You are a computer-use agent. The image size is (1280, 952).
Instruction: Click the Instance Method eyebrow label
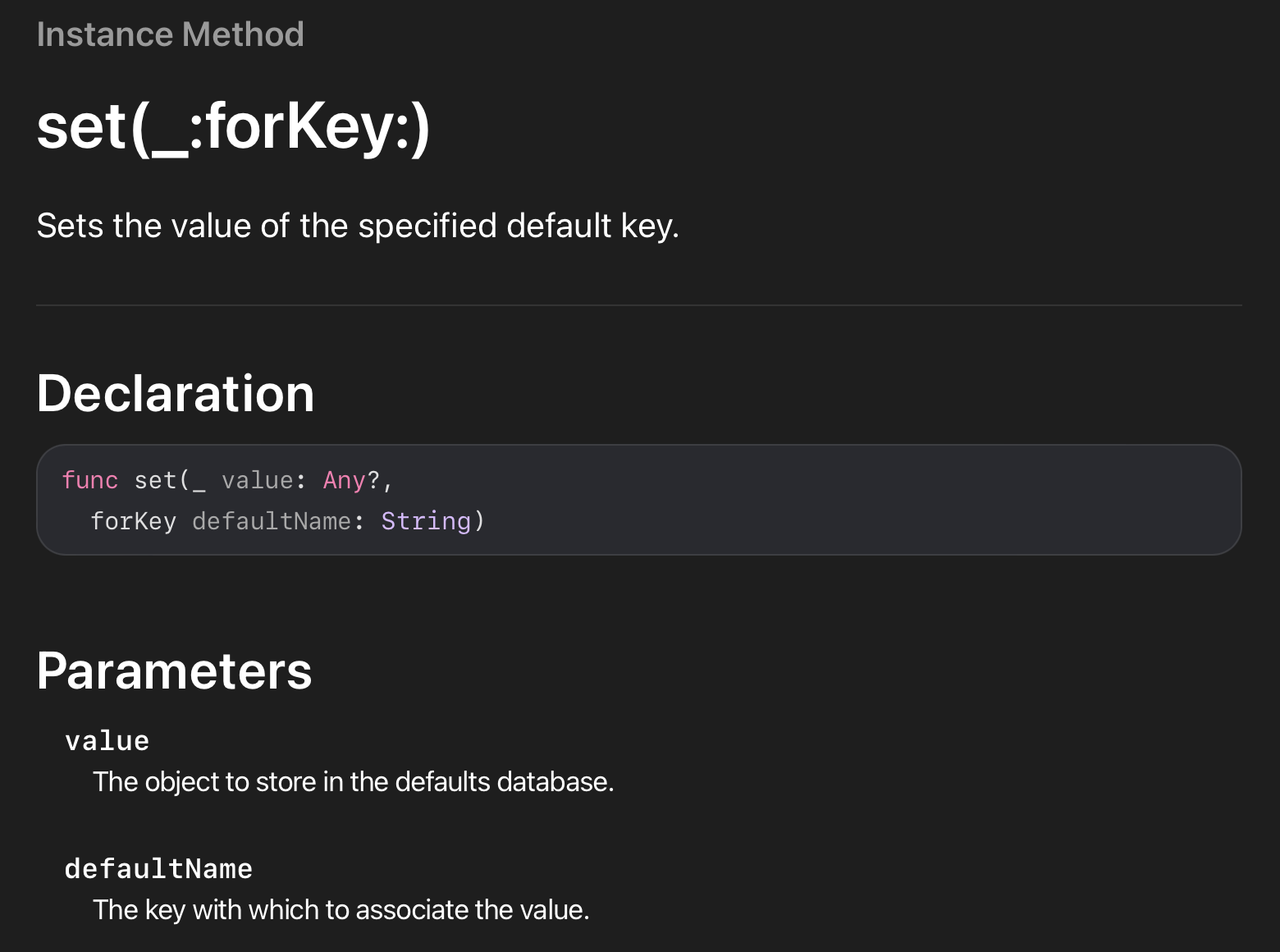click(x=171, y=34)
